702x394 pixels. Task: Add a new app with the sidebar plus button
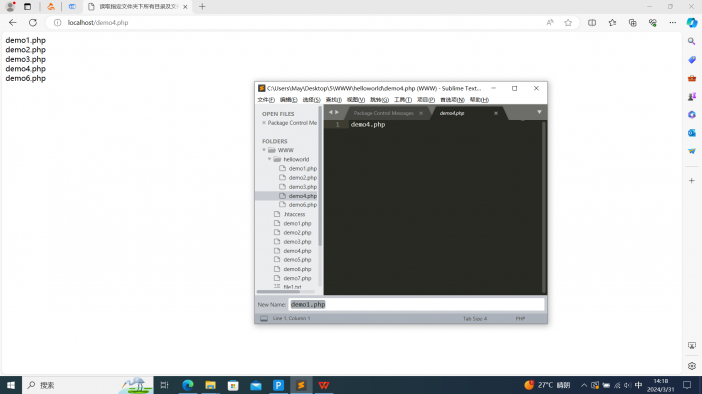point(692,180)
